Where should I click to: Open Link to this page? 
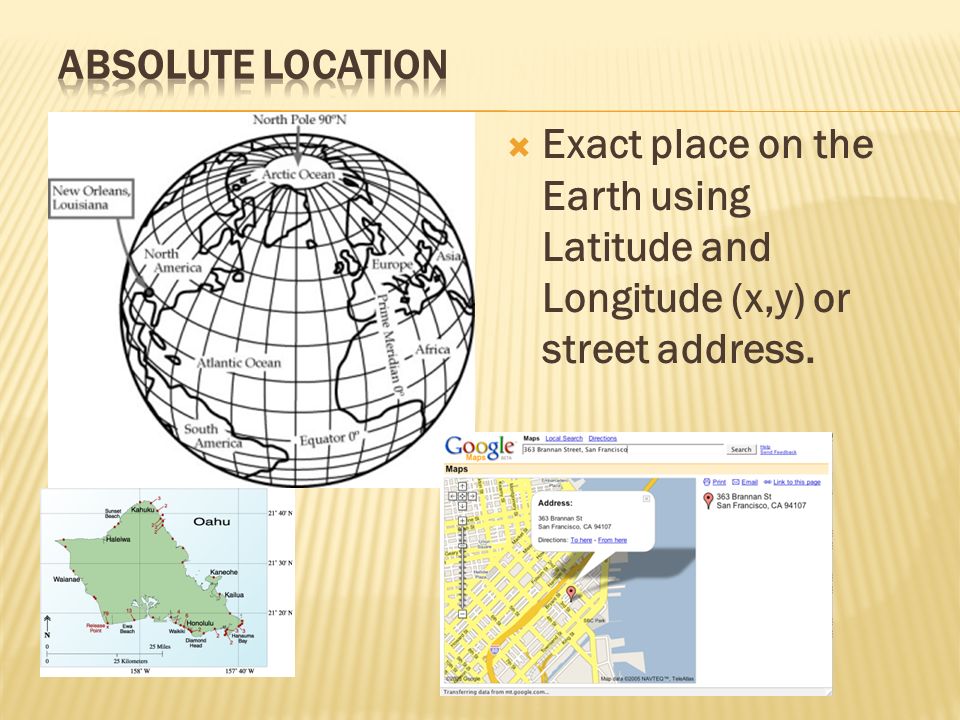[797, 482]
